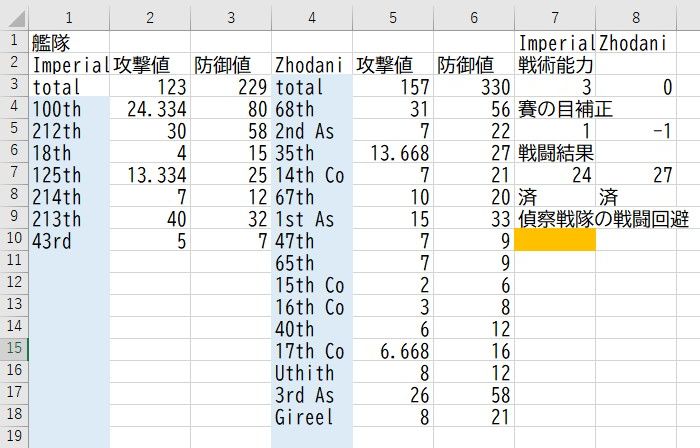Select 3rd As attack value 26
The height and width of the screenshot is (448, 700).
[393, 394]
